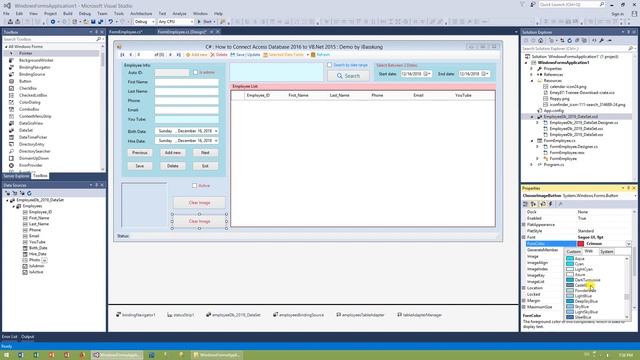Screen dimensions: 640x360
Task: Pick the ErrorProvider control in Toolbox
Action: tap(31, 165)
